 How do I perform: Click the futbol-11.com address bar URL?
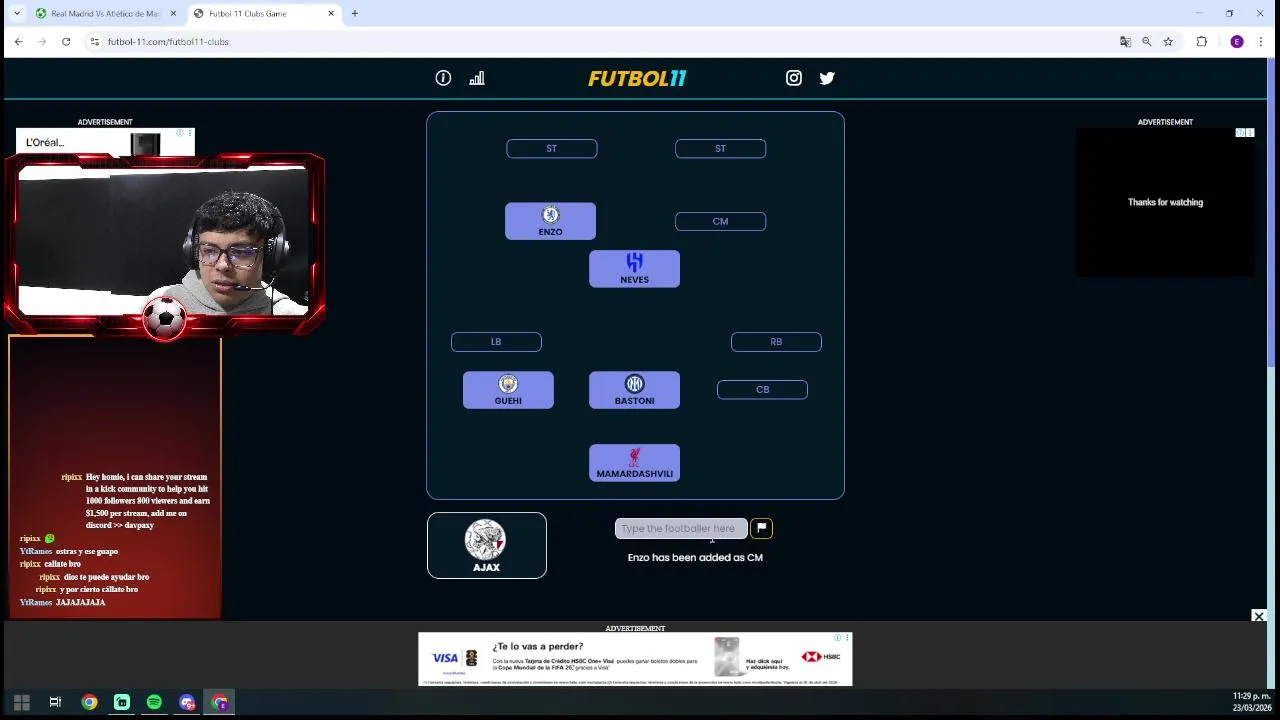(168, 41)
